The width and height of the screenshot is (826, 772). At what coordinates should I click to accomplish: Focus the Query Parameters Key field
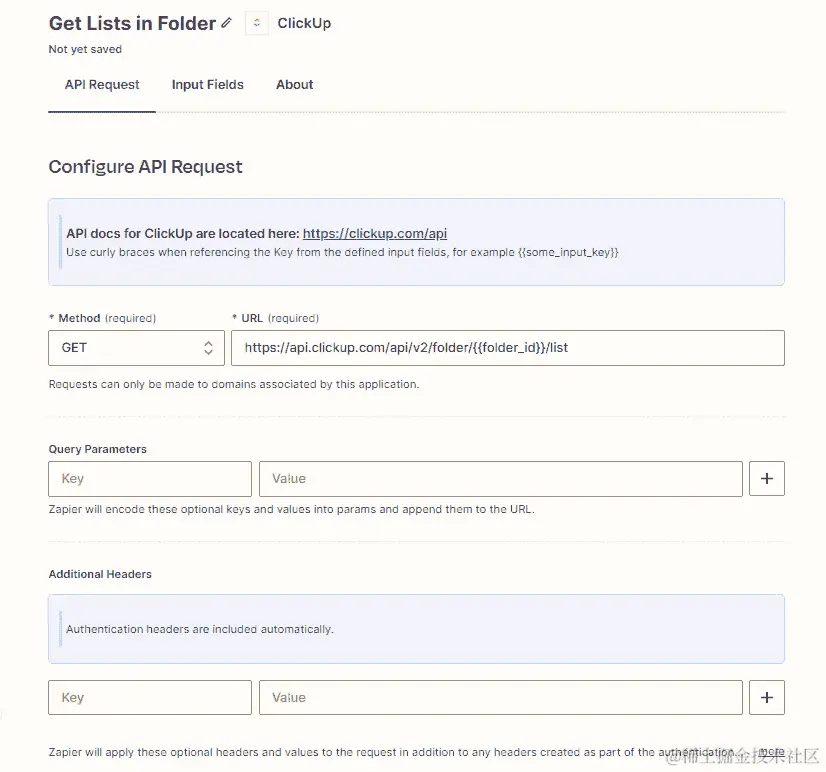coord(150,479)
